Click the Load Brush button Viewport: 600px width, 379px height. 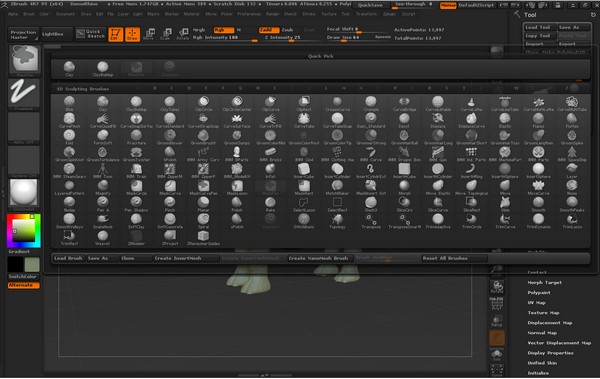[x=68, y=258]
